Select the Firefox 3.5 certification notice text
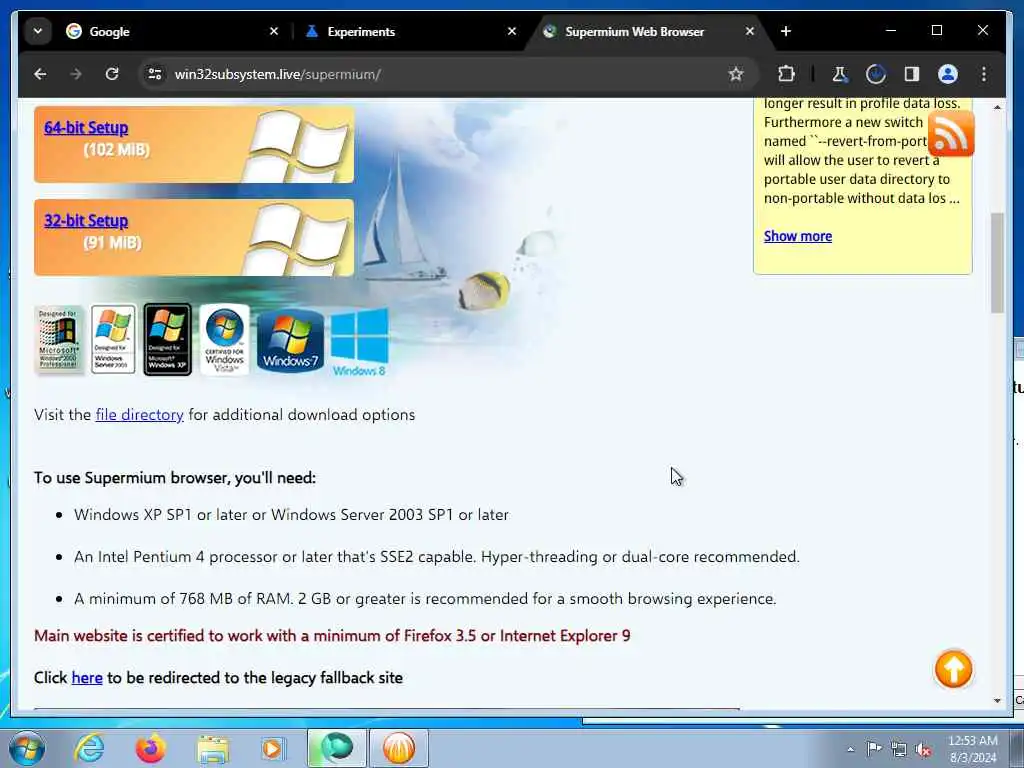1024x768 pixels. [x=332, y=636]
